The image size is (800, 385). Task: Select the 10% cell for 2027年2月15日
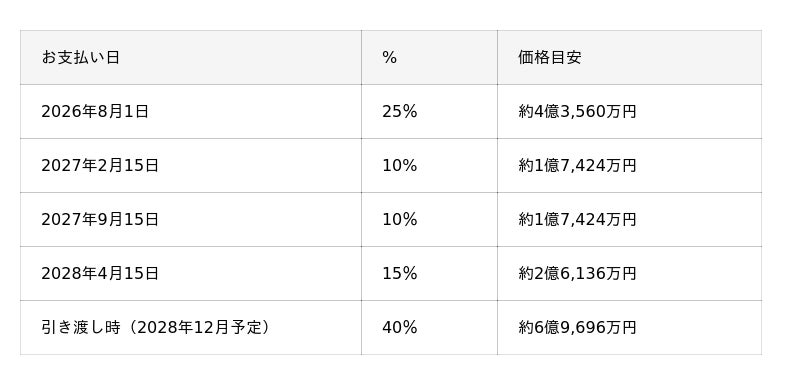coord(429,166)
